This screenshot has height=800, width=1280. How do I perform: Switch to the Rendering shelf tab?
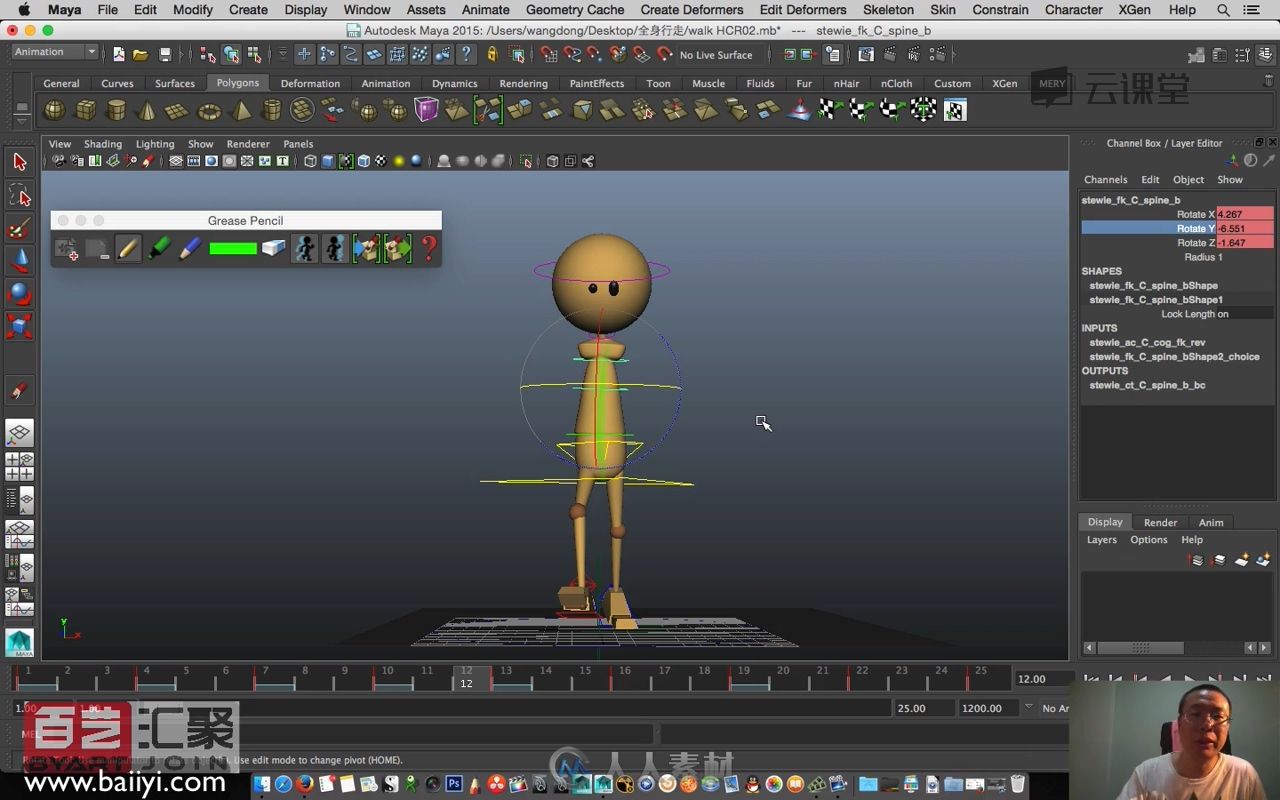(x=524, y=84)
